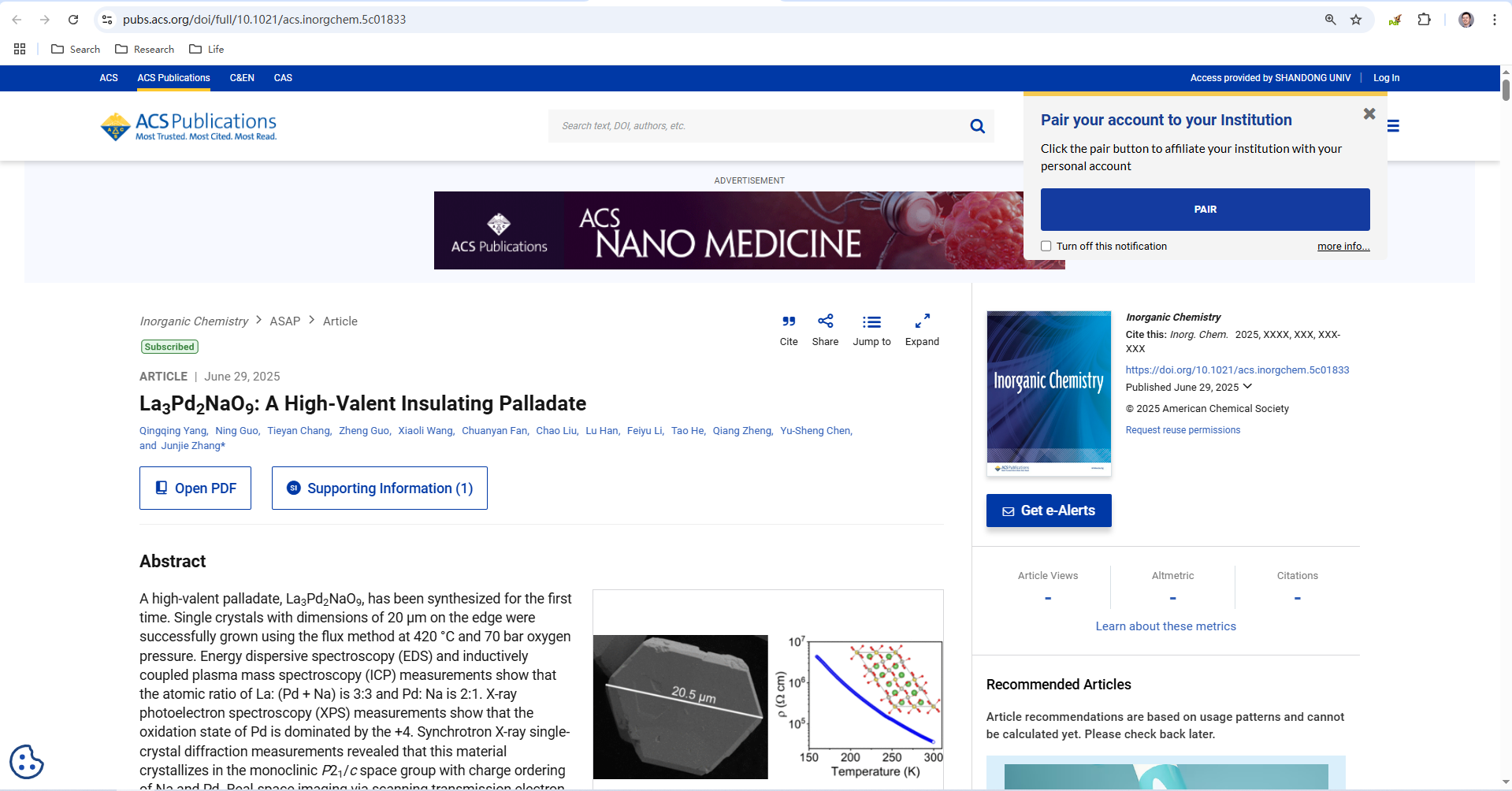Screen dimensions: 1512x791
Task: Check Turn off this notification box
Action: pos(1046,246)
